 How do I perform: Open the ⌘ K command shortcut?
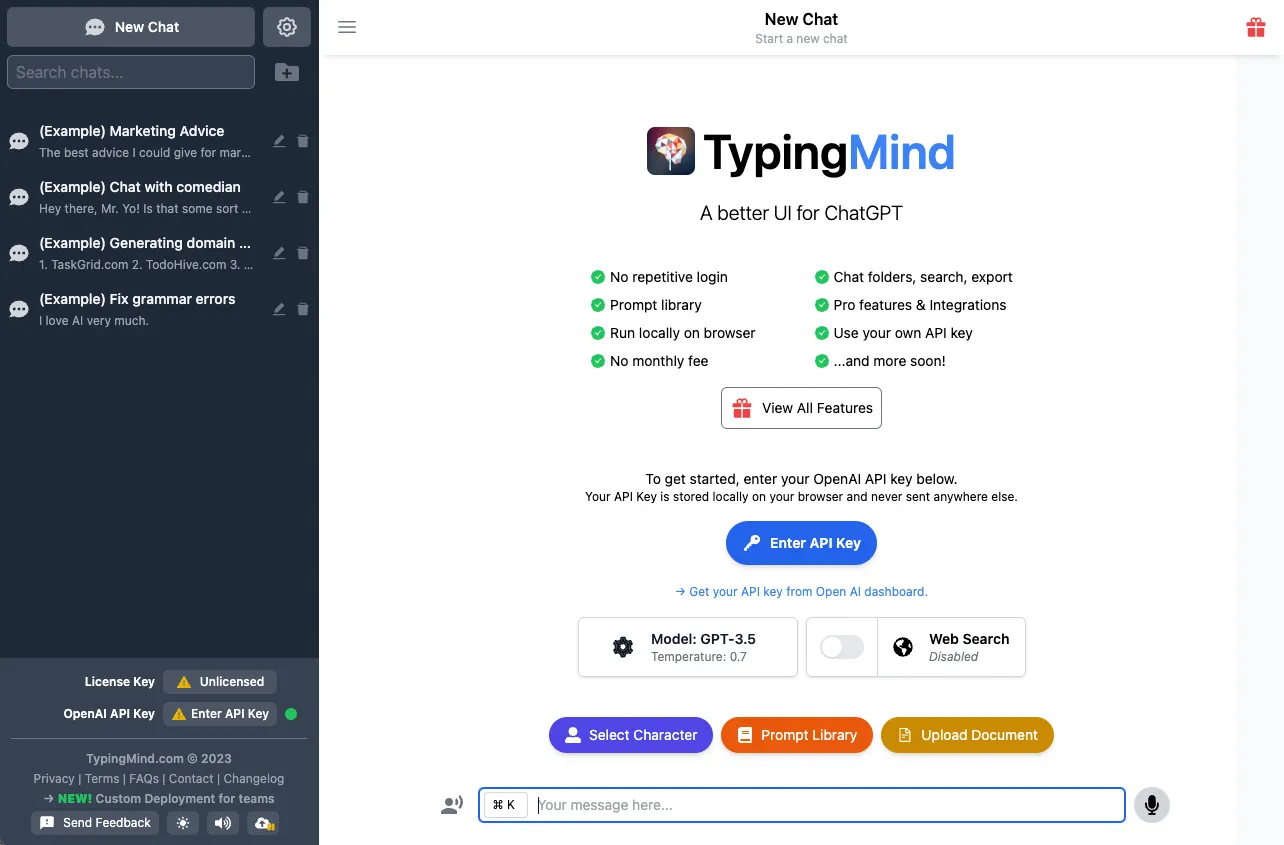[505, 805]
